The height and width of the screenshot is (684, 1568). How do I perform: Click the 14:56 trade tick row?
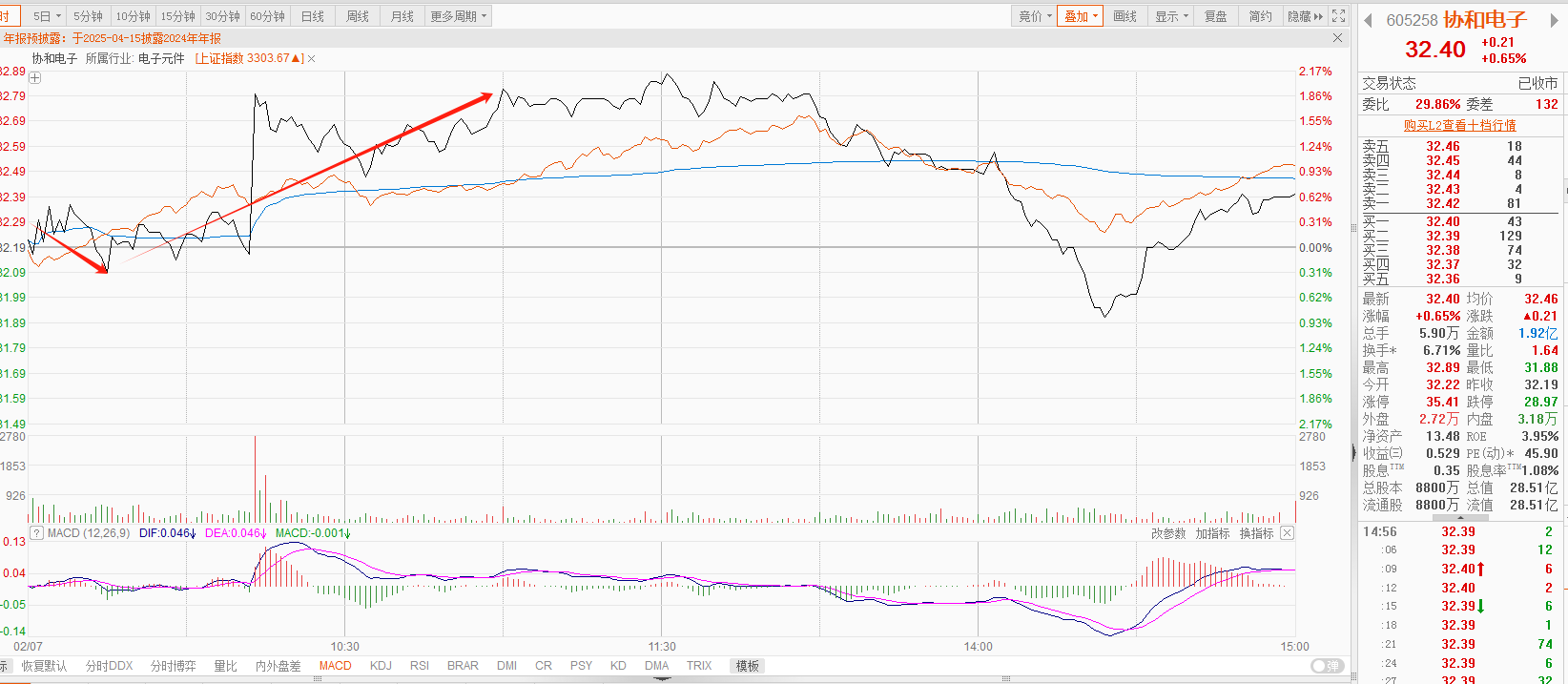(x=1460, y=531)
